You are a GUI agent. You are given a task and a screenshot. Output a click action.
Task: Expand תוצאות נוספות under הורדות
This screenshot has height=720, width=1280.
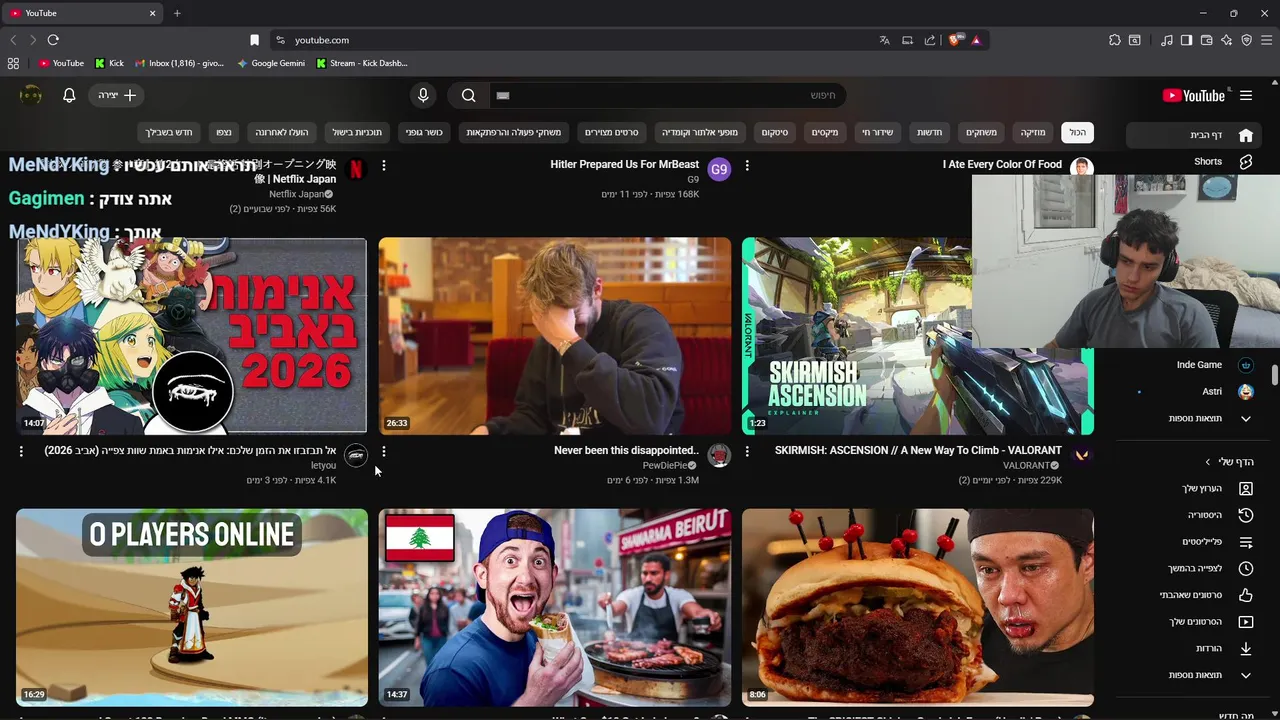(x=1195, y=675)
